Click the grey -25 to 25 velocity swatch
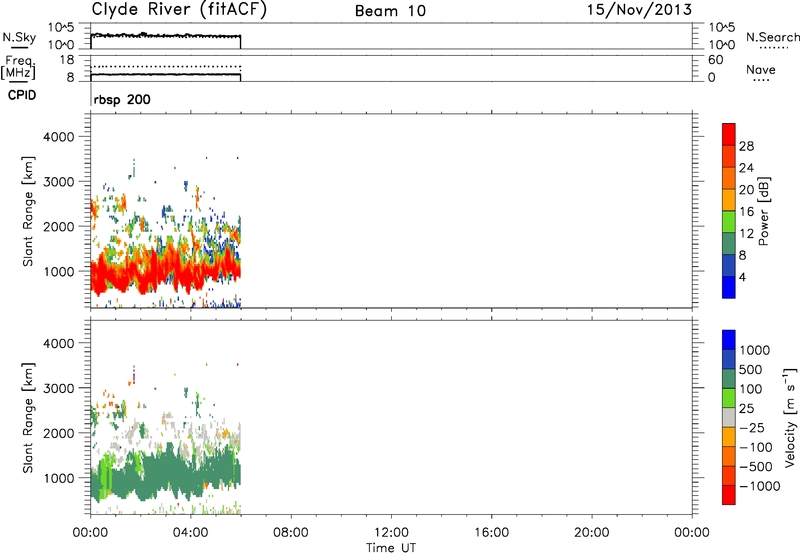Screen dimensions: 800x554 point(729,418)
